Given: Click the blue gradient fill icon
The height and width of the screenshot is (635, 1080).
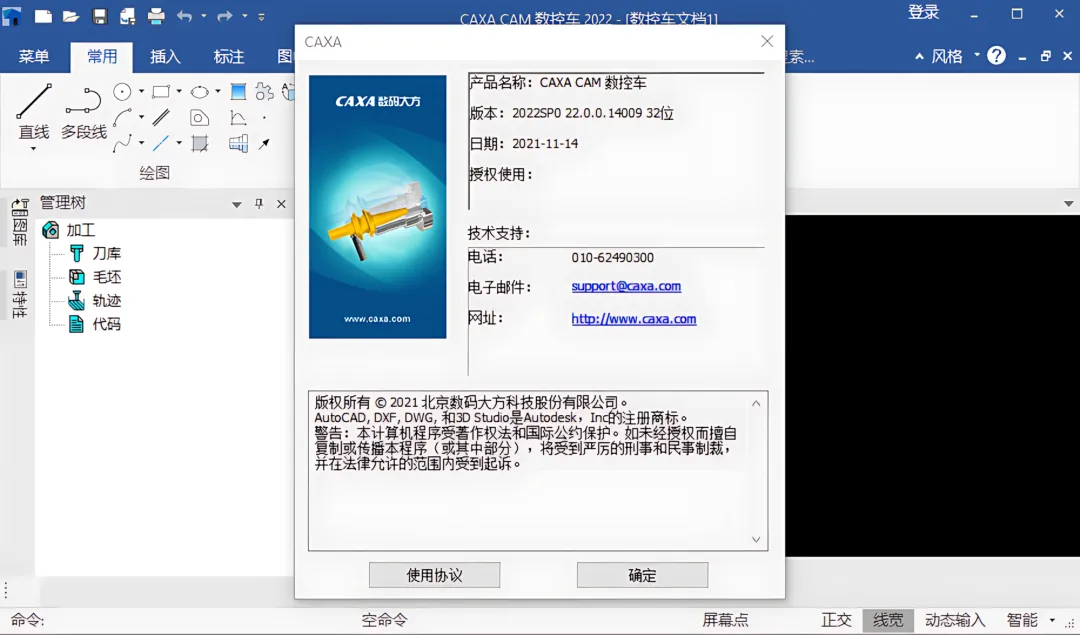Looking at the screenshot, I should tap(238, 92).
